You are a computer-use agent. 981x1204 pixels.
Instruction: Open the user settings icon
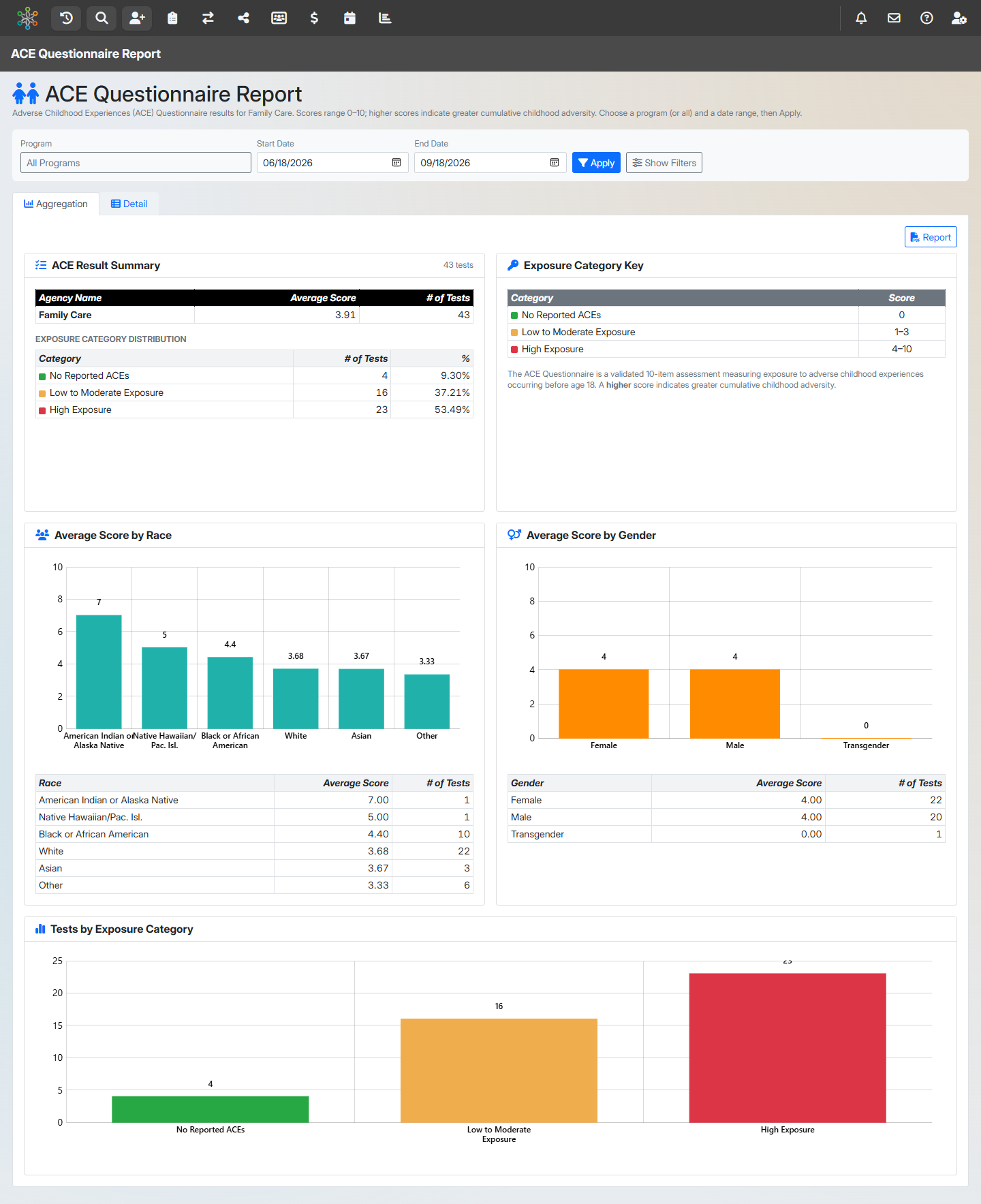pyautogui.click(x=959, y=18)
